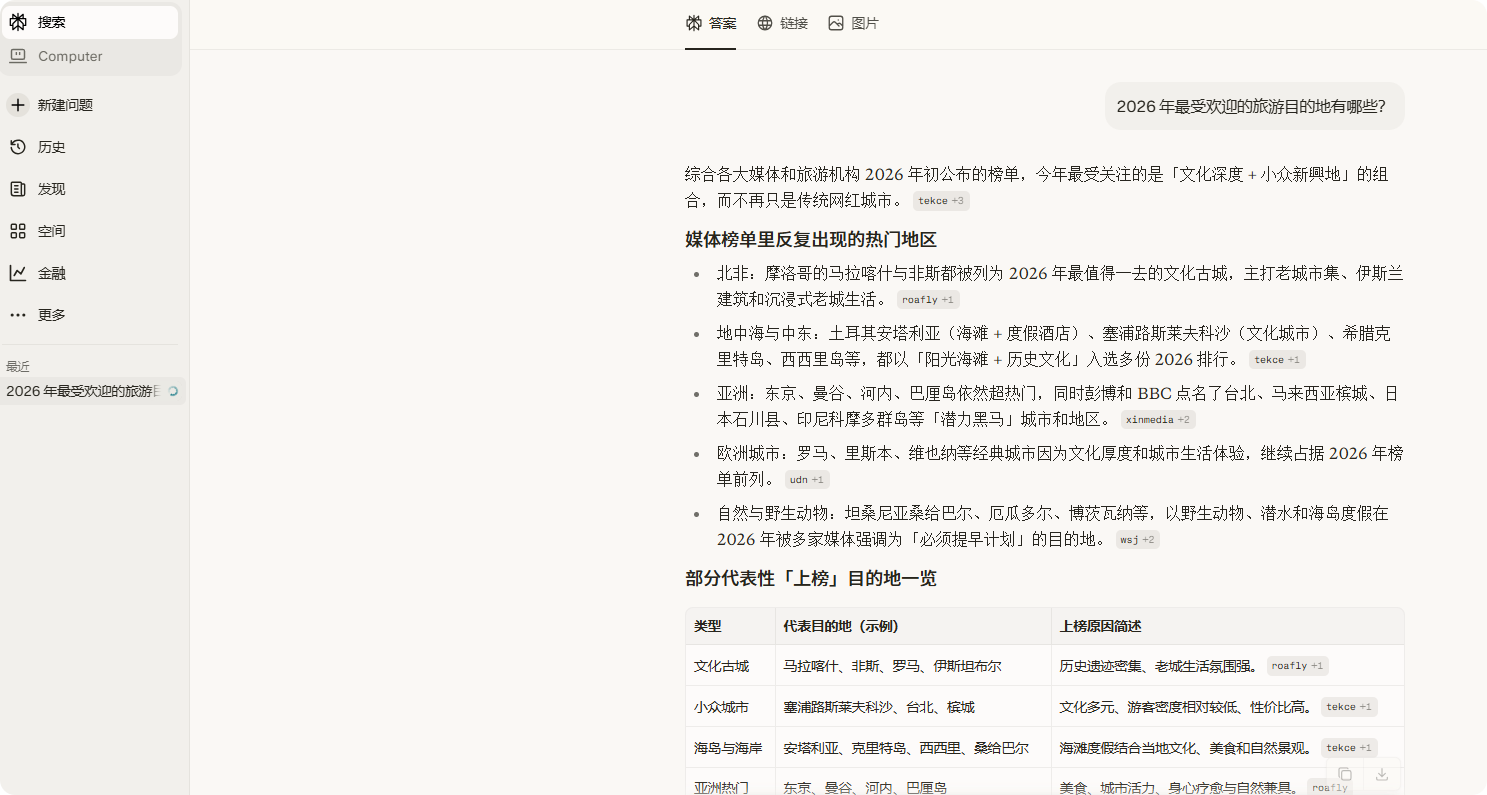Viewport: 1487px width, 795px height.
Task: Click the plus icon for 新建问题
Action: (18, 105)
